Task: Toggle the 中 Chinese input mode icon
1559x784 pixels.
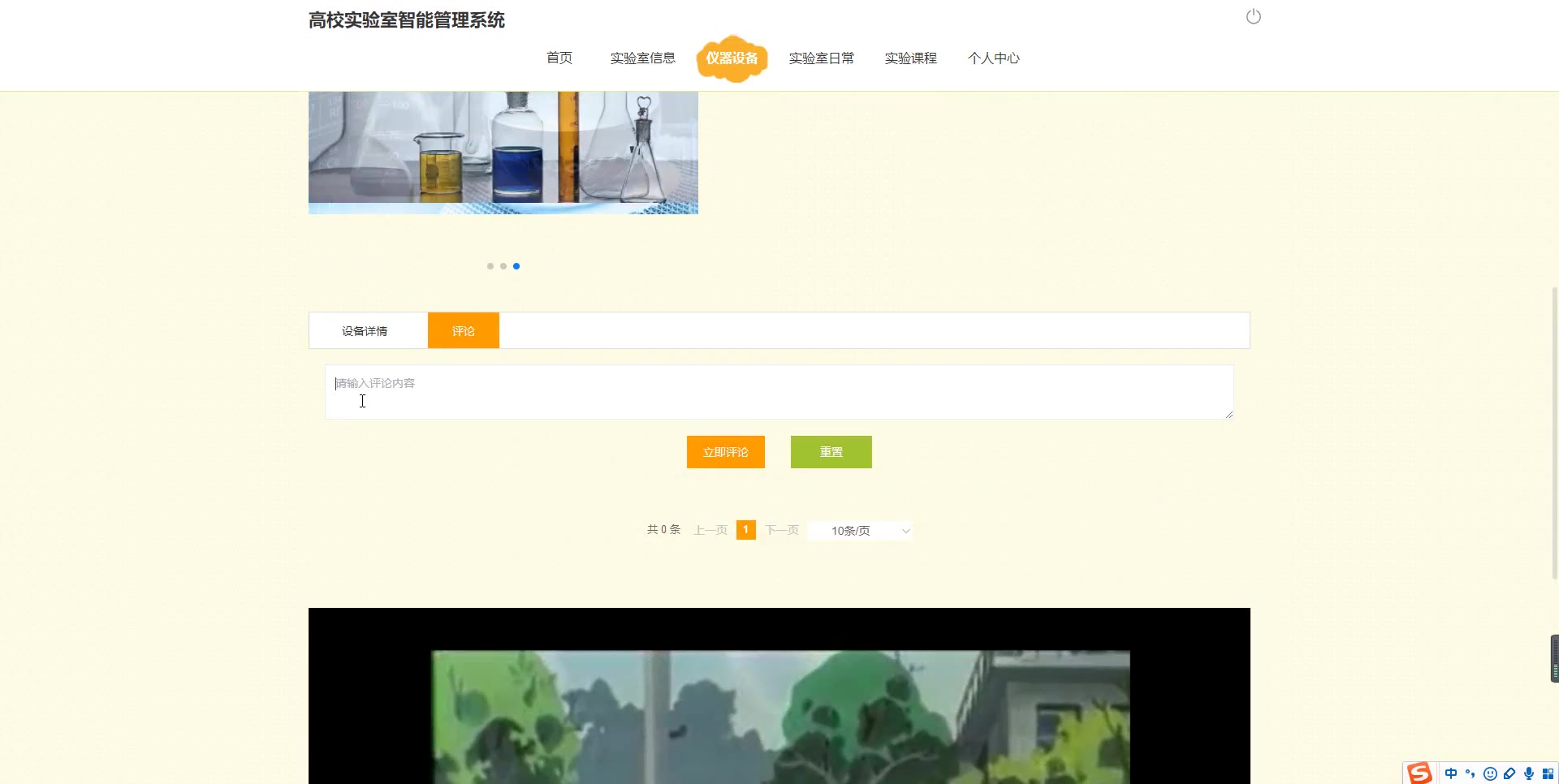Action: (x=1451, y=773)
